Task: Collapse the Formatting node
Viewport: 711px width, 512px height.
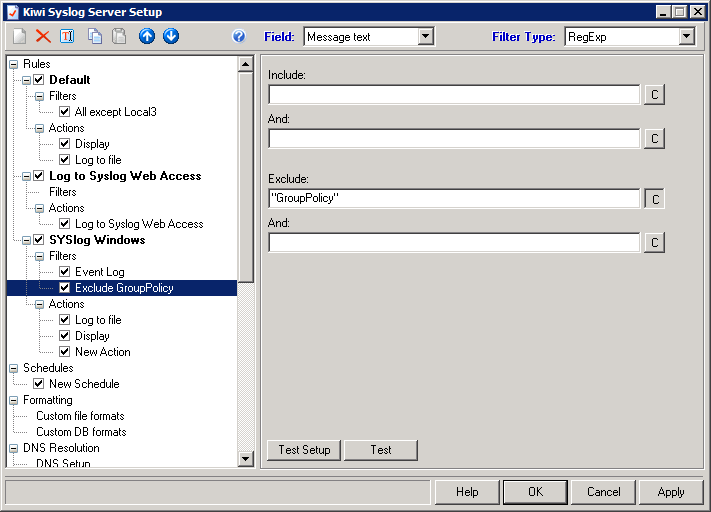Action: coord(14,400)
